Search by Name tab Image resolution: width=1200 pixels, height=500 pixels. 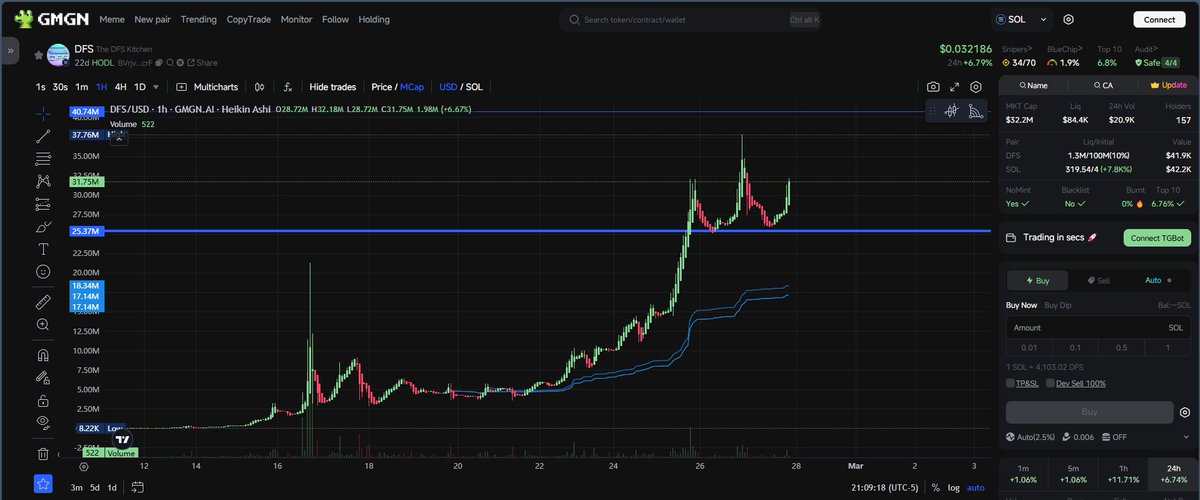pos(1032,85)
